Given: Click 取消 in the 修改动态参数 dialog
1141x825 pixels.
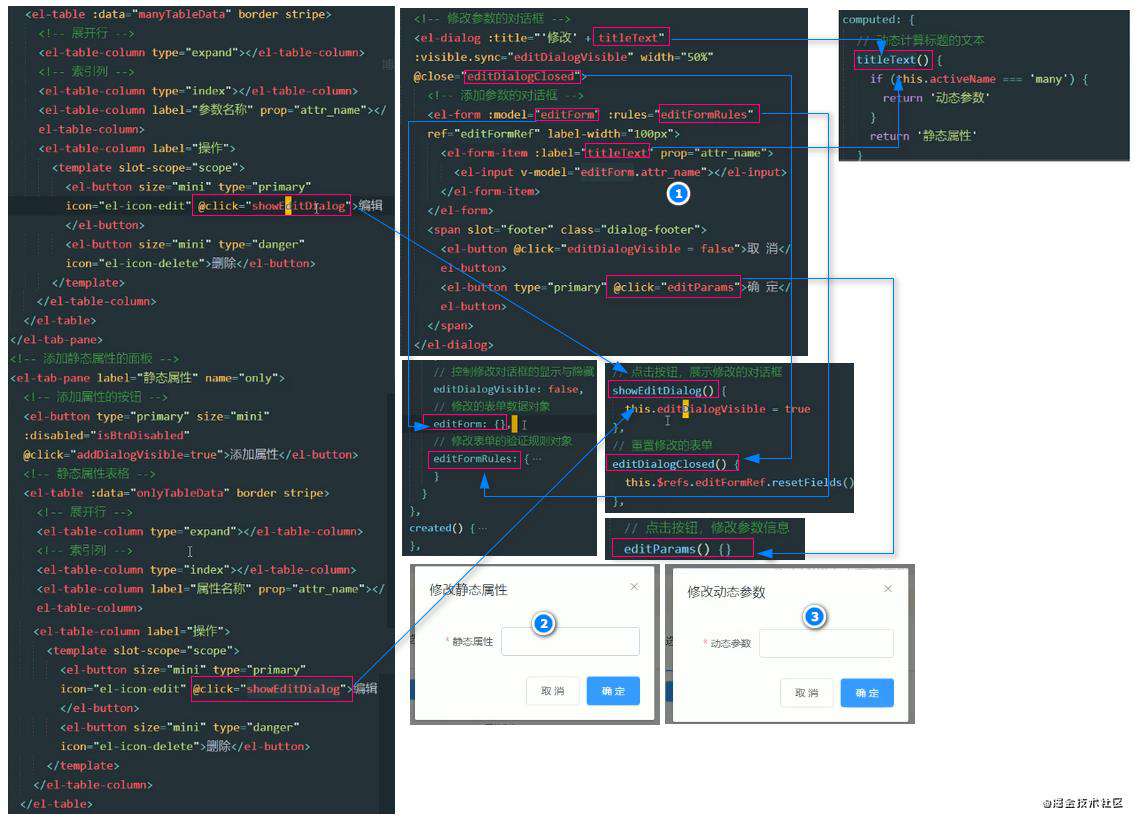Looking at the screenshot, I should point(807,693).
